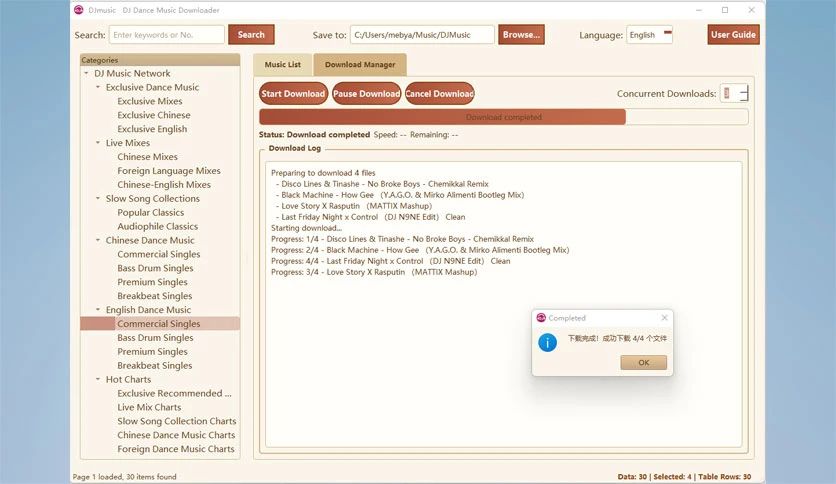Focus the search keywords input field

pyautogui.click(x=167, y=35)
